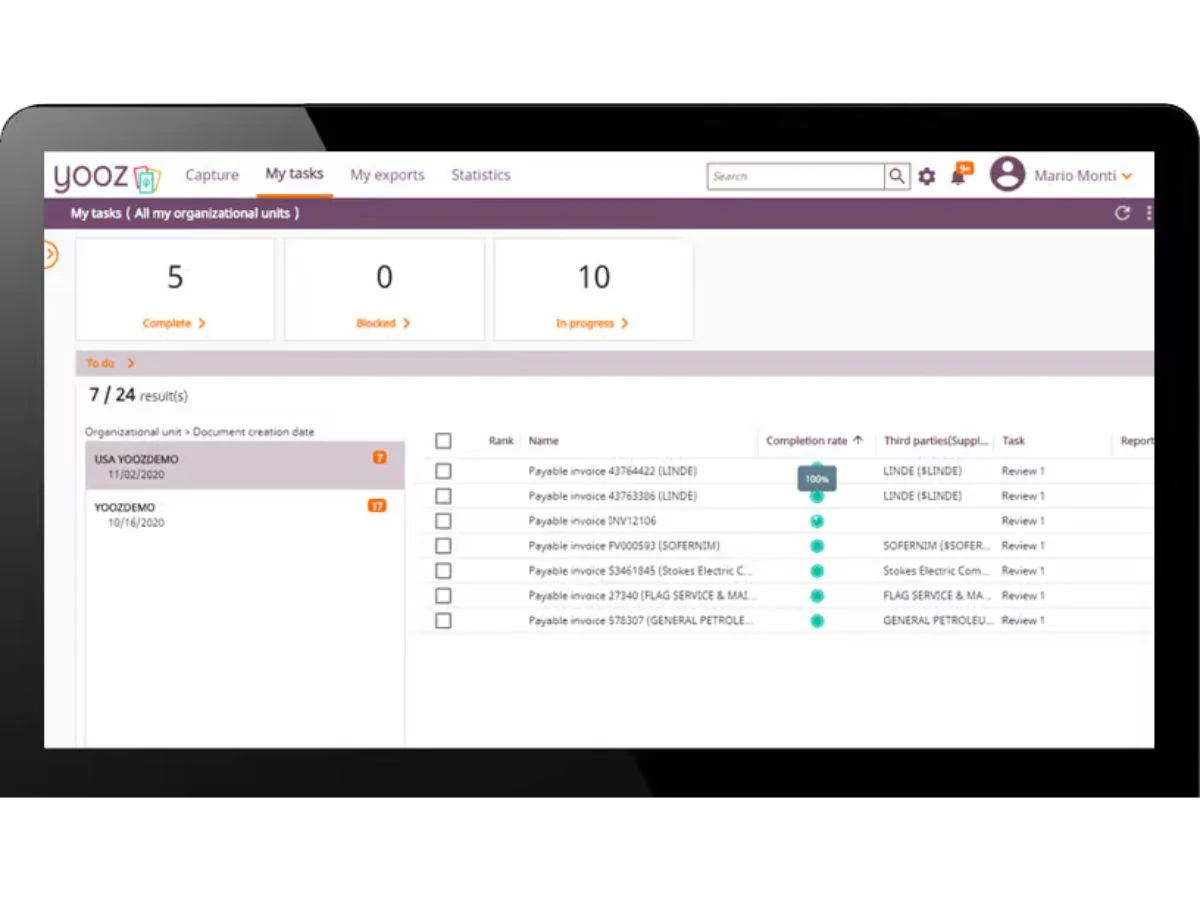Refresh the My tasks list
Image resolution: width=1200 pixels, height=900 pixels.
pos(1122,213)
